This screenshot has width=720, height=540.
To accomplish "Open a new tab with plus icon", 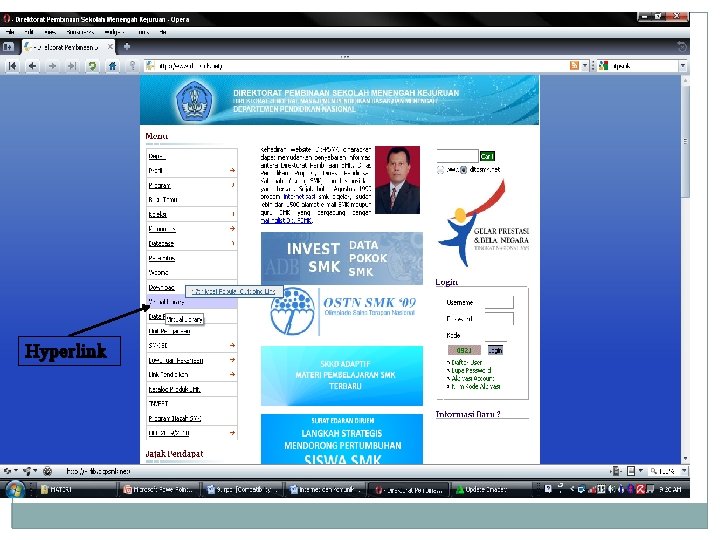I will click(127, 46).
